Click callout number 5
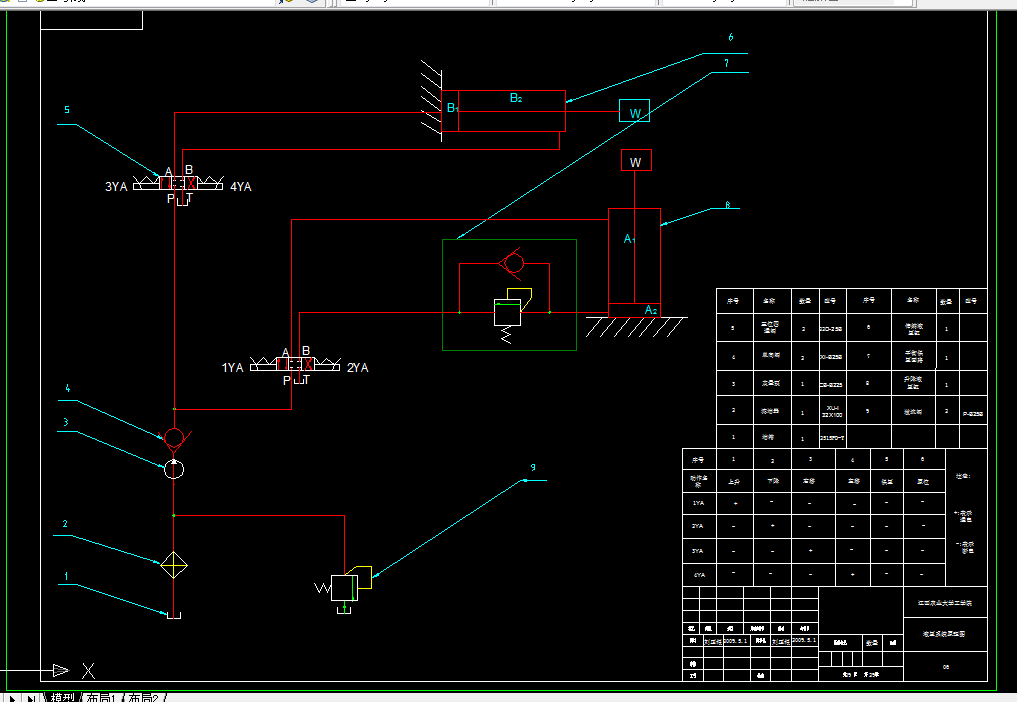 pos(67,110)
